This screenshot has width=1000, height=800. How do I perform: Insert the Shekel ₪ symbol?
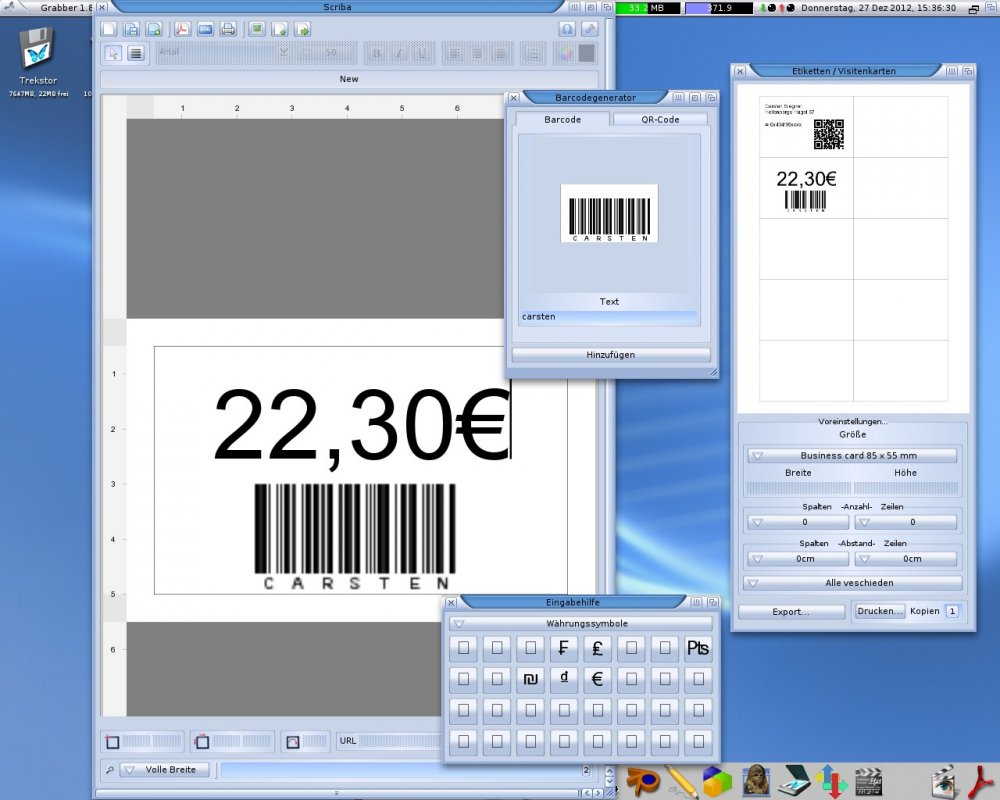click(531, 679)
